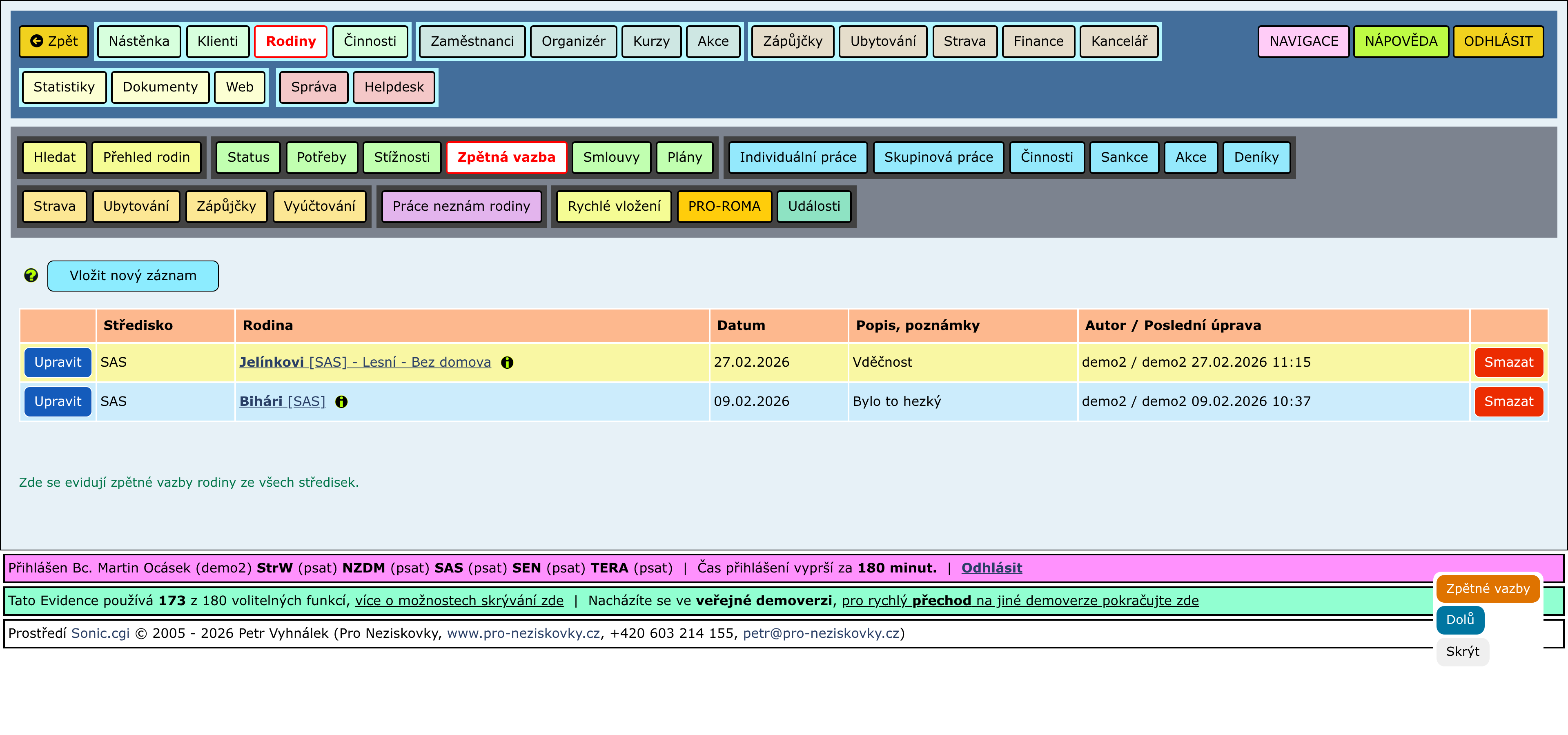Image resolution: width=1568 pixels, height=735 pixels.
Task: Open the Jelínkovi [SAS] family link
Action: [365, 363]
